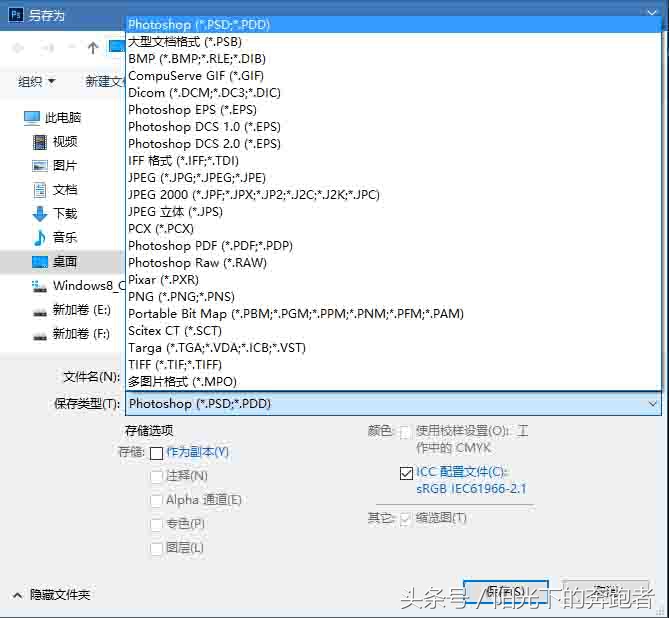669x618 pixels.
Task: Select 新加卷 (E:) drive label
Action: coord(81,309)
